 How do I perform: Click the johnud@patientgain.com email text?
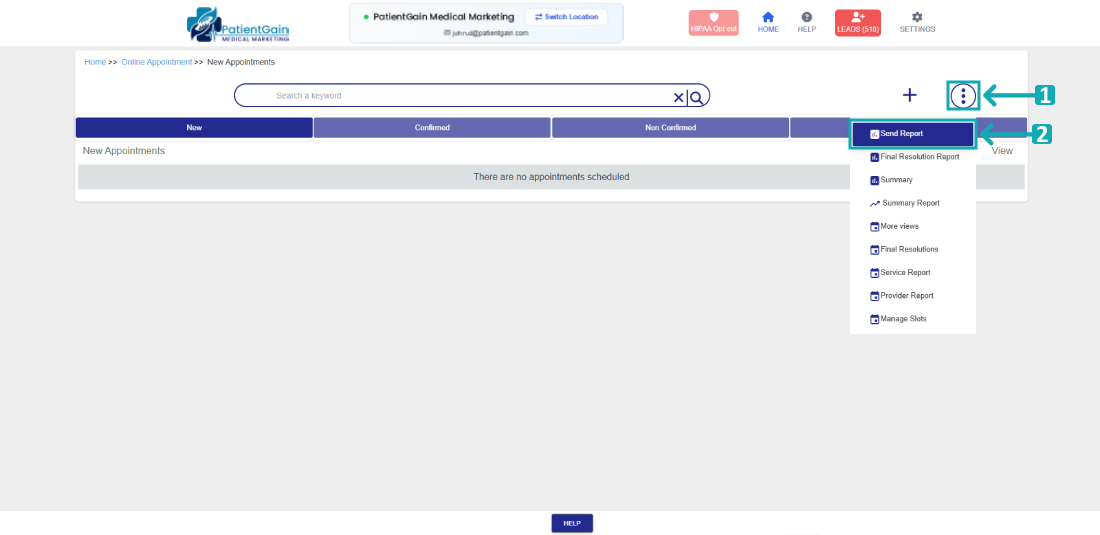click(x=490, y=33)
